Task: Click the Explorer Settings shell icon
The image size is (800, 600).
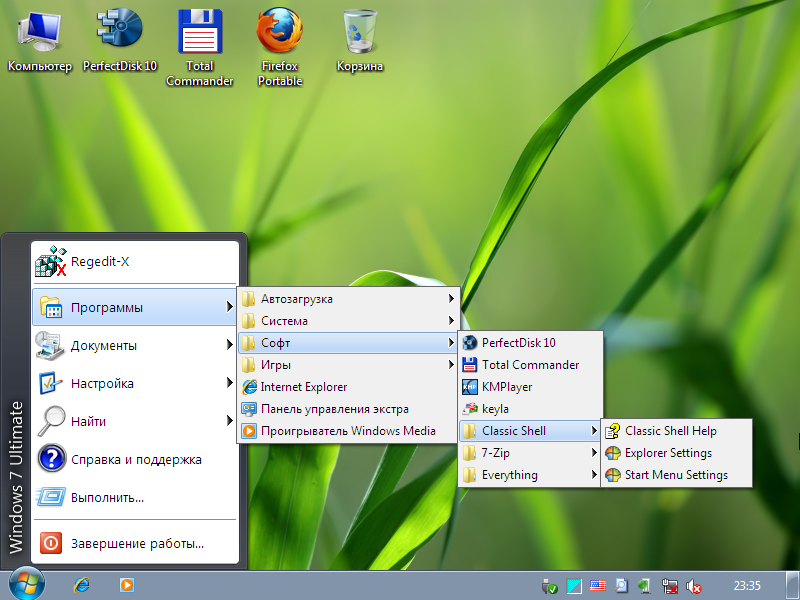Action: 613,453
